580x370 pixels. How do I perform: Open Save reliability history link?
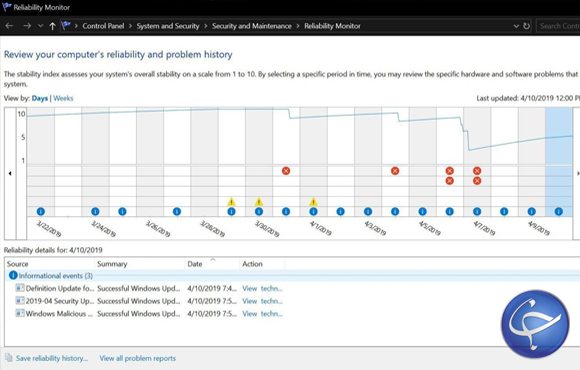[52, 358]
